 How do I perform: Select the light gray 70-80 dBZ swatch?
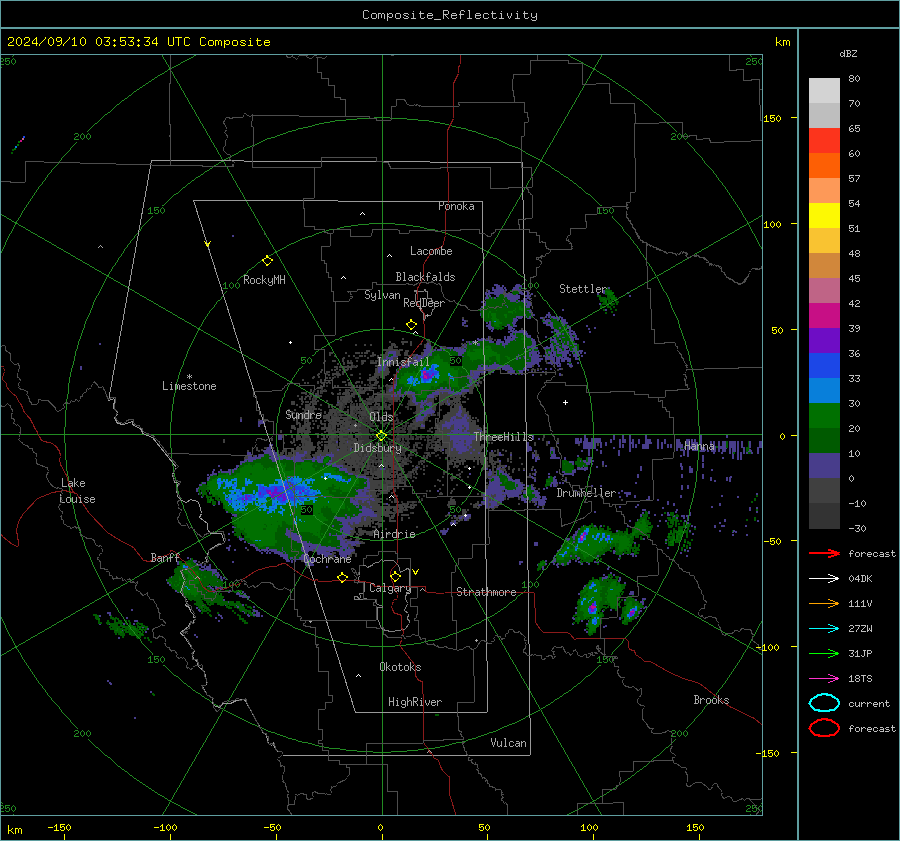pyautogui.click(x=824, y=91)
